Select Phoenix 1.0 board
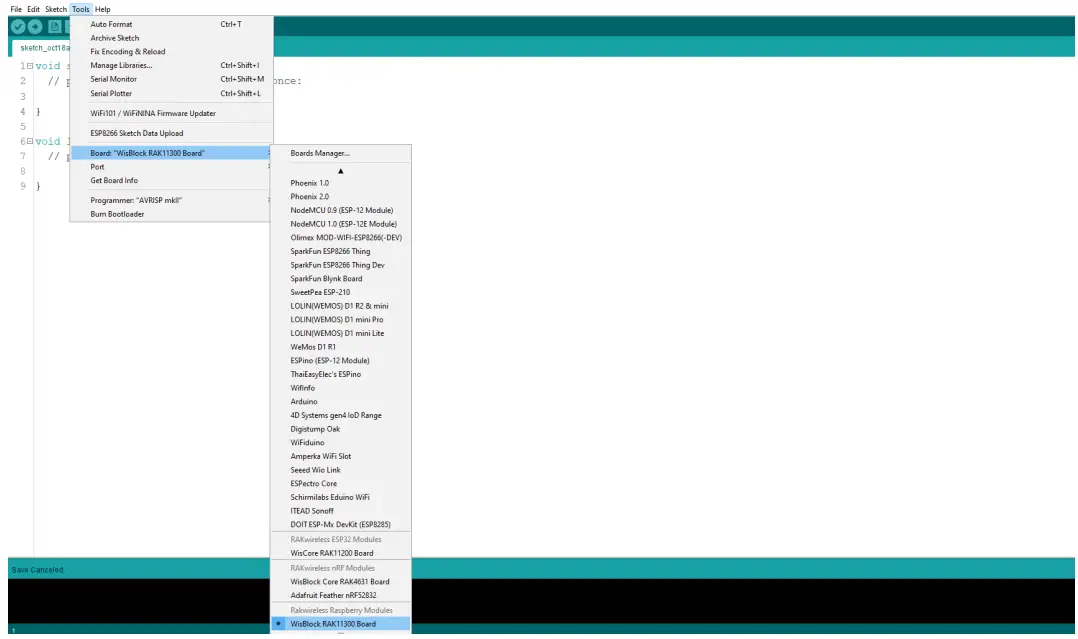The height and width of the screenshot is (639, 1078). [341, 183]
